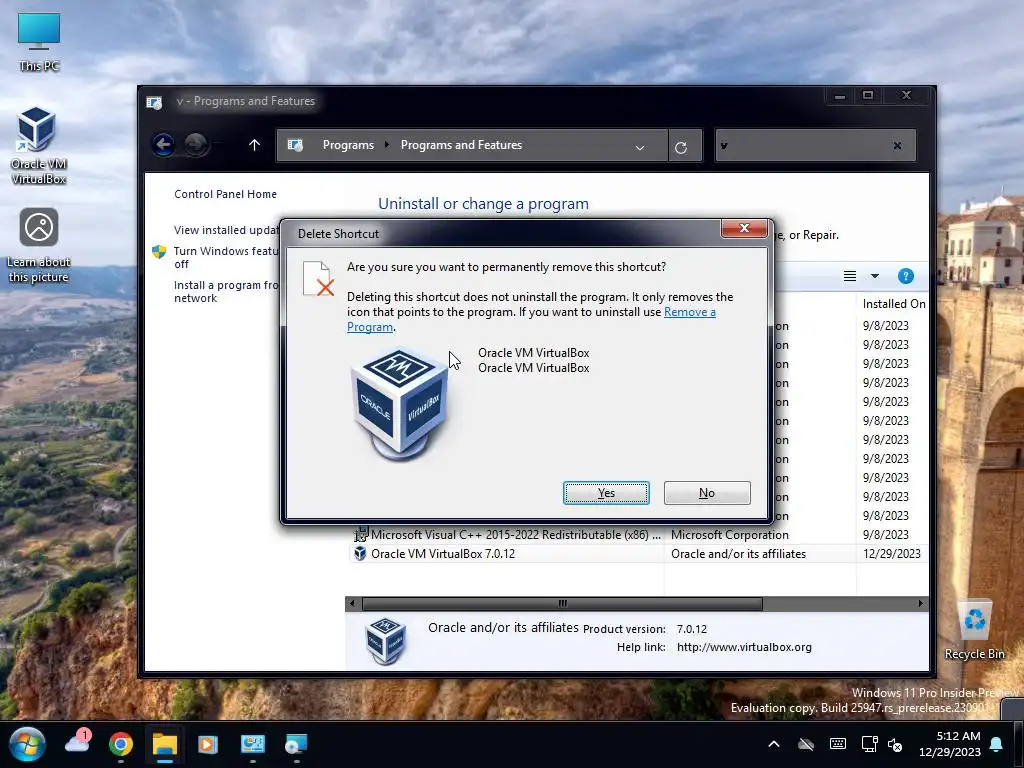Click the 12/29/2023 installed date cell
The width and height of the screenshot is (1024, 768).
click(x=891, y=554)
